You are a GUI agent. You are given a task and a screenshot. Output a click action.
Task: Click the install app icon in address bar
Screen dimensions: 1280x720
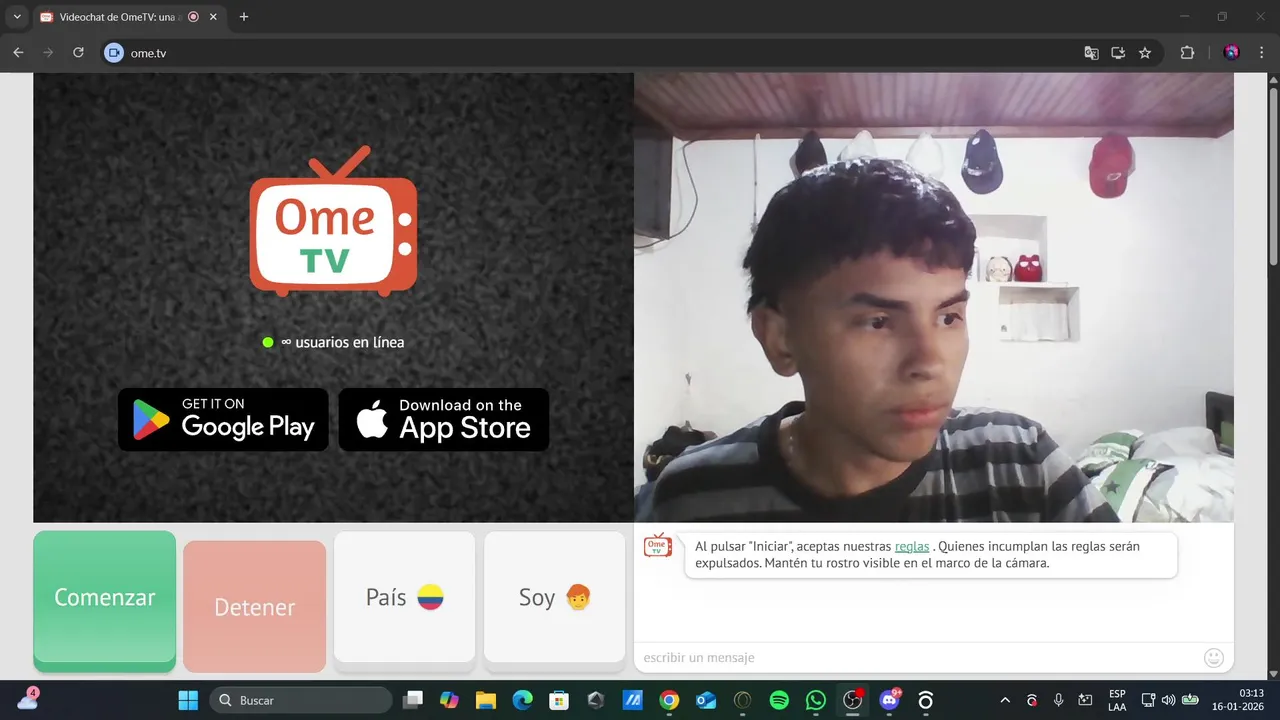(x=1118, y=53)
